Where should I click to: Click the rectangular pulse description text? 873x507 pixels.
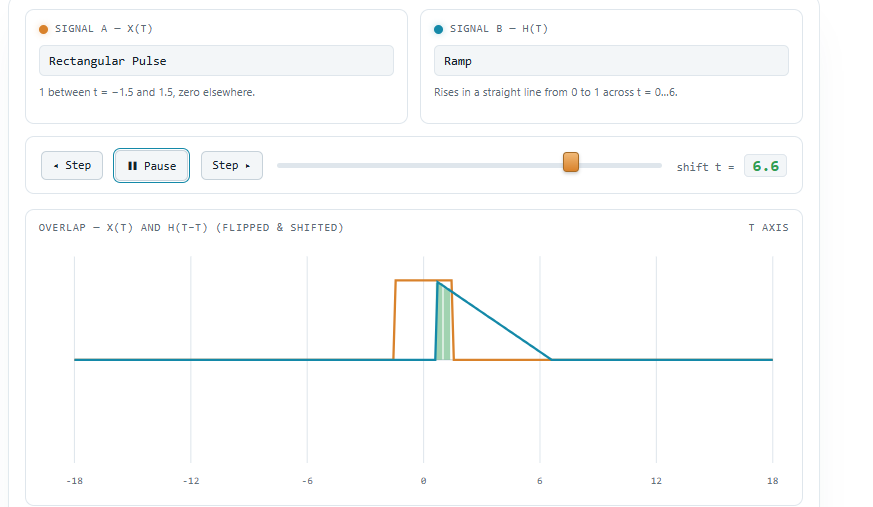[147, 92]
